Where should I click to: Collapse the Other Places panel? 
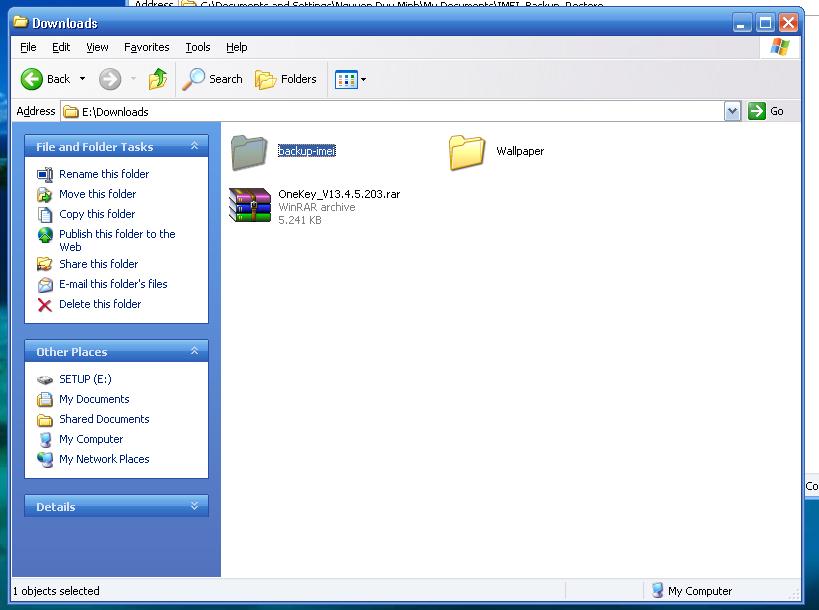coord(194,351)
